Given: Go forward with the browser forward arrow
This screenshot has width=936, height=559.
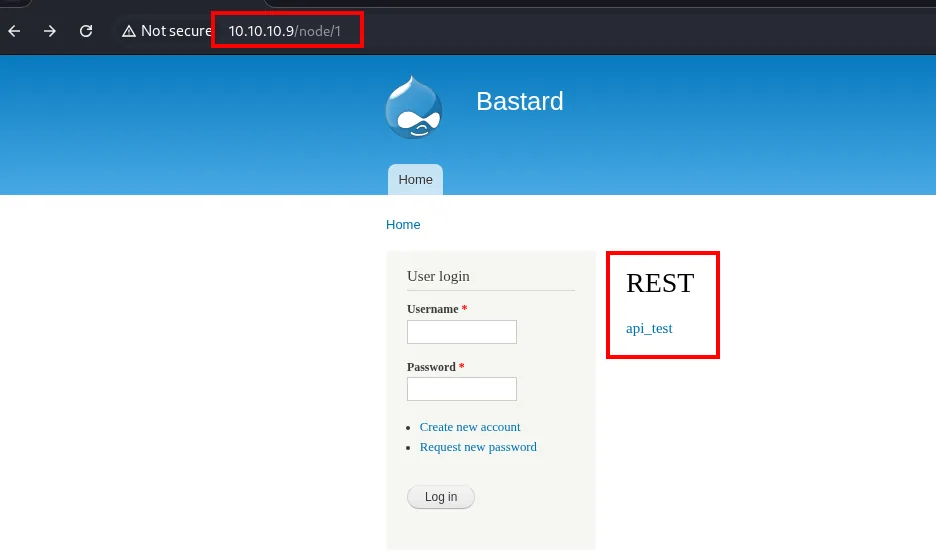Looking at the screenshot, I should (x=50, y=31).
